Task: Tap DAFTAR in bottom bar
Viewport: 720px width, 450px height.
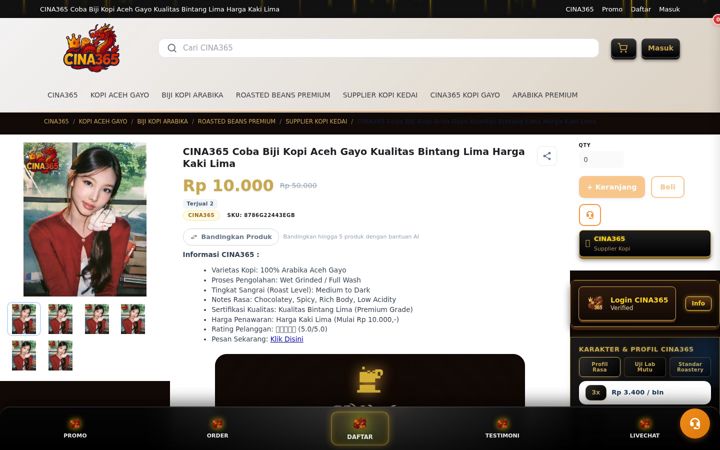Action: click(x=360, y=428)
